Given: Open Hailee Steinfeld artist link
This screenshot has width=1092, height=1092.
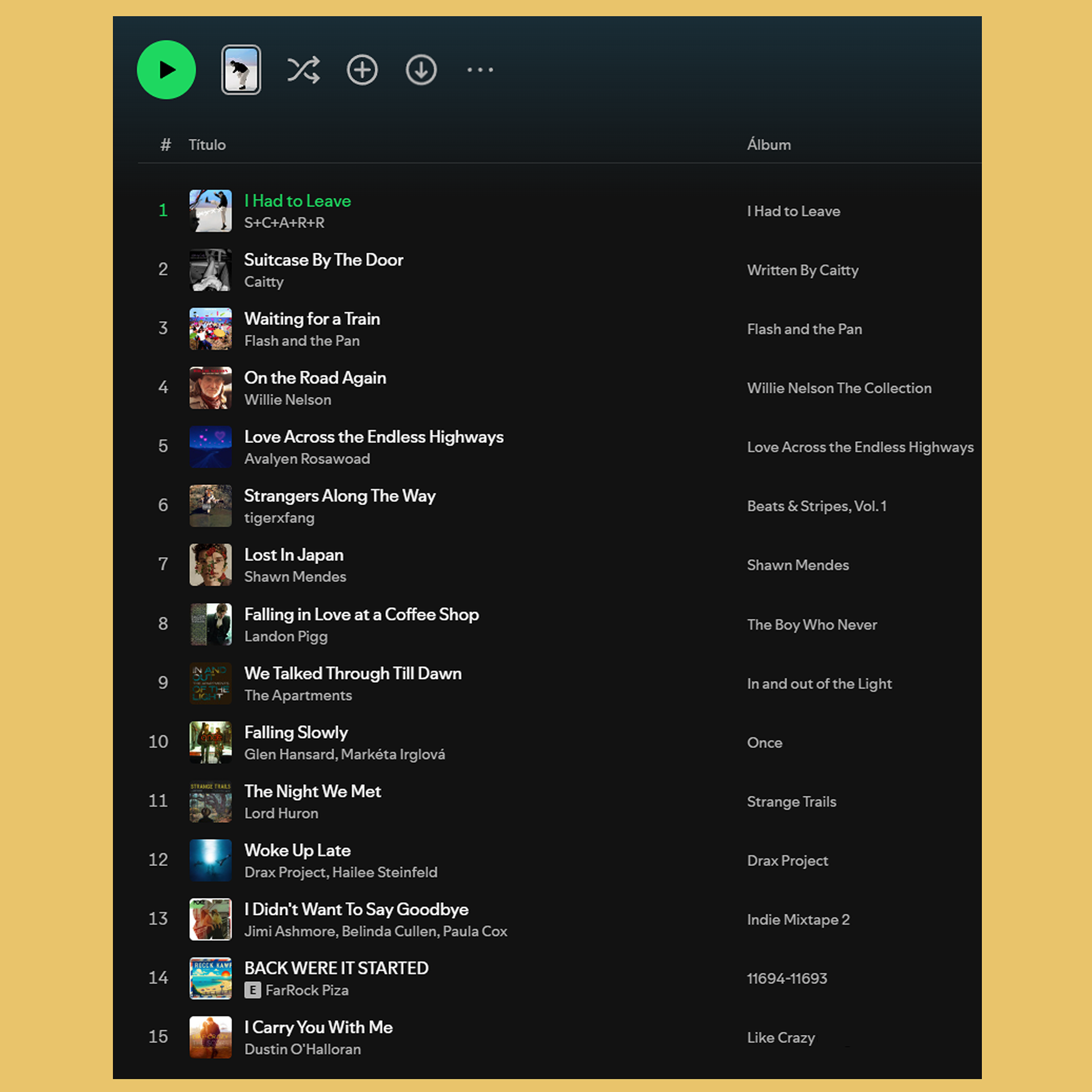Looking at the screenshot, I should pos(384,872).
